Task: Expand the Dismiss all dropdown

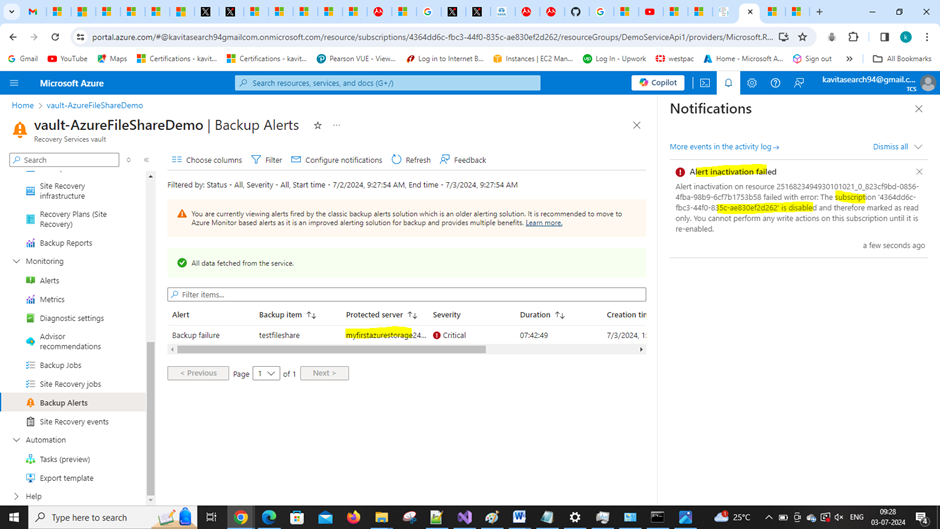Action: (x=918, y=146)
